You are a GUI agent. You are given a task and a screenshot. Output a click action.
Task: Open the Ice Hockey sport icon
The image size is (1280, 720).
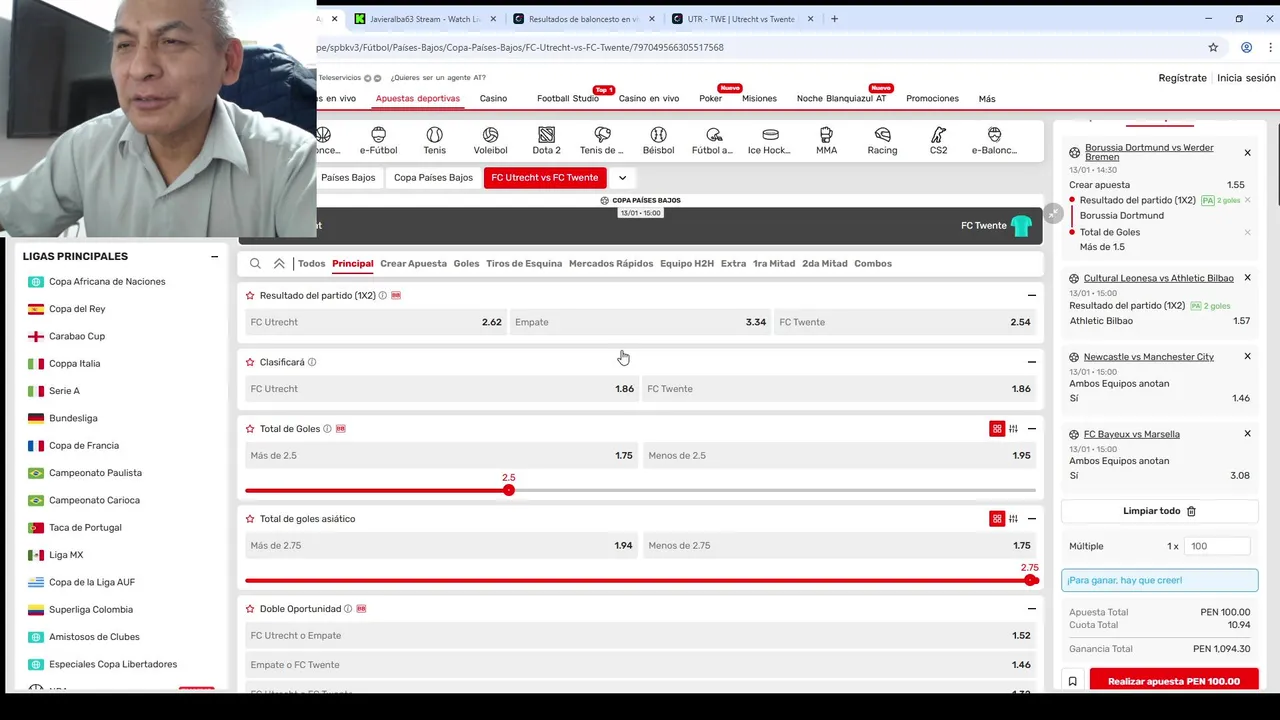pyautogui.click(x=770, y=141)
